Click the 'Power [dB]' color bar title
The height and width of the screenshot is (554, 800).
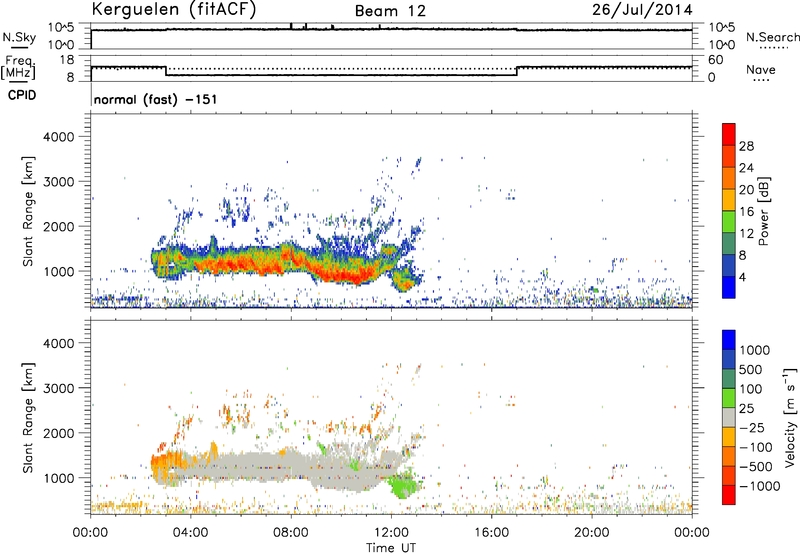point(763,211)
